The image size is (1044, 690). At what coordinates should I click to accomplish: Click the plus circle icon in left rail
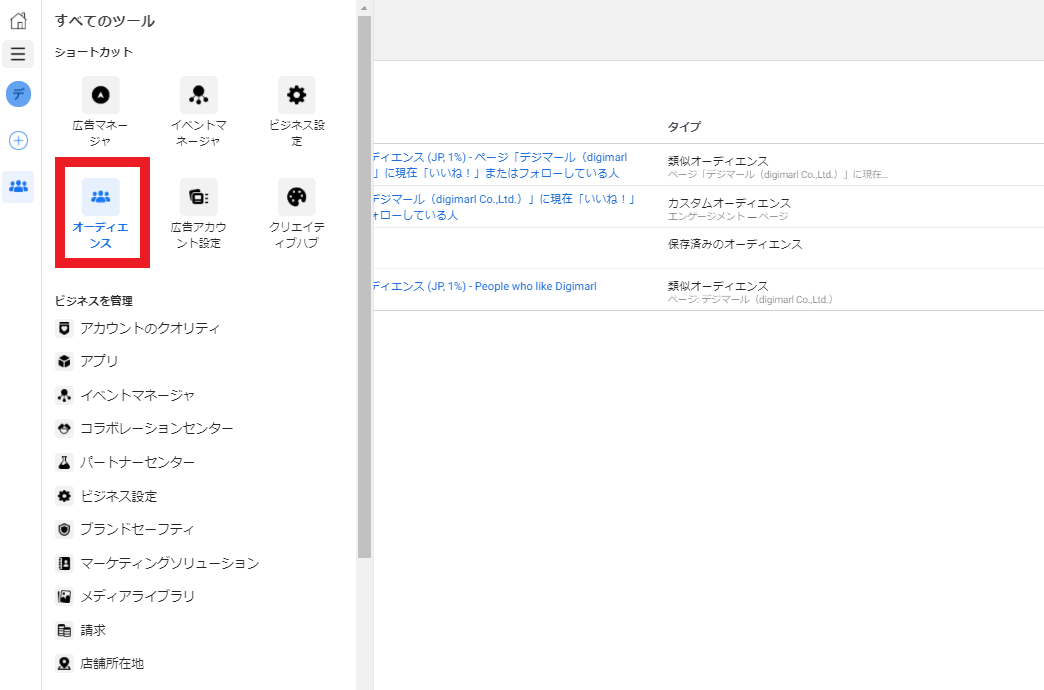(18, 141)
